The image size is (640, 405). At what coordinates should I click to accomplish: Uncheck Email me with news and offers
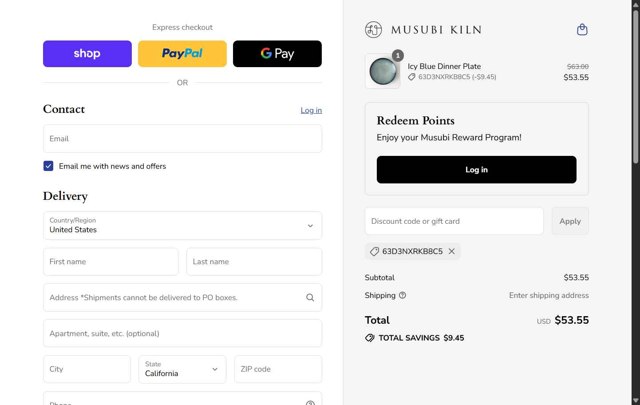coord(48,166)
